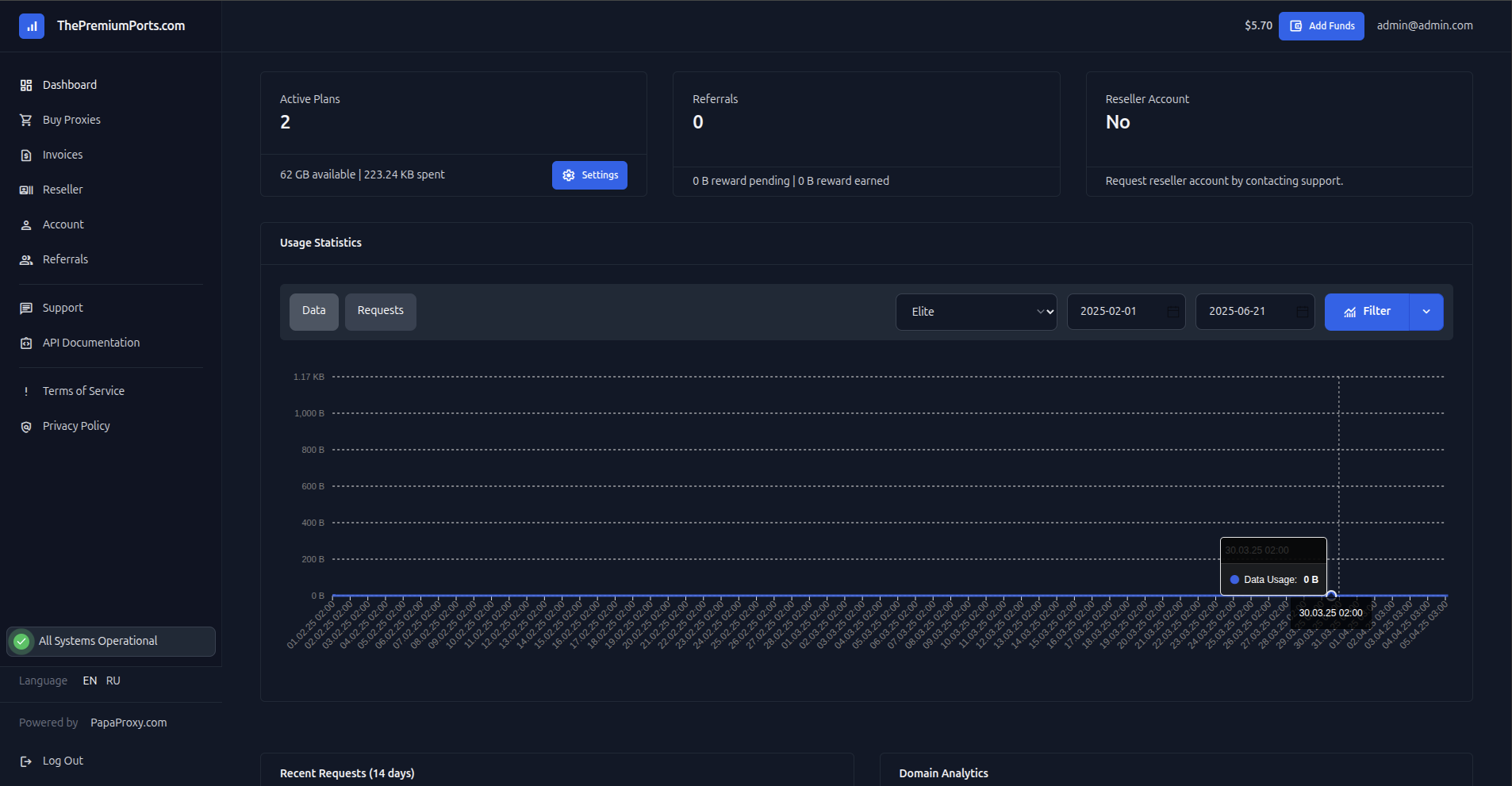Open Dashboard via its grid icon
1512x786 pixels.
click(26, 85)
